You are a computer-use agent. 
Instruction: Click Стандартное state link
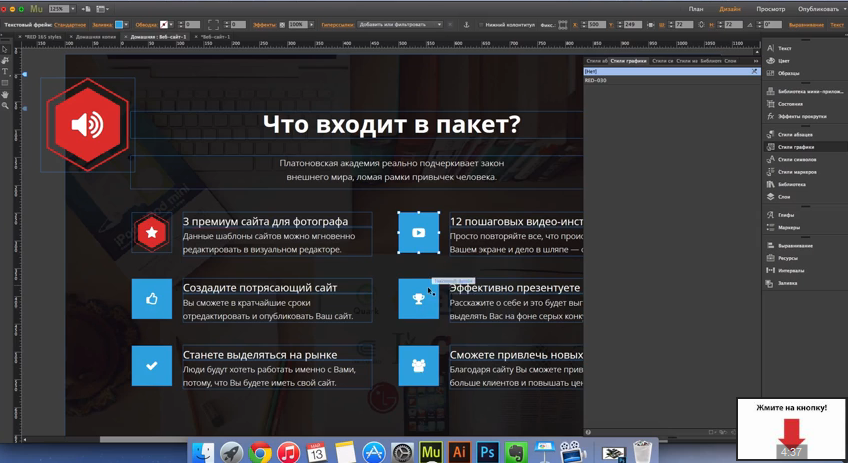click(70, 25)
